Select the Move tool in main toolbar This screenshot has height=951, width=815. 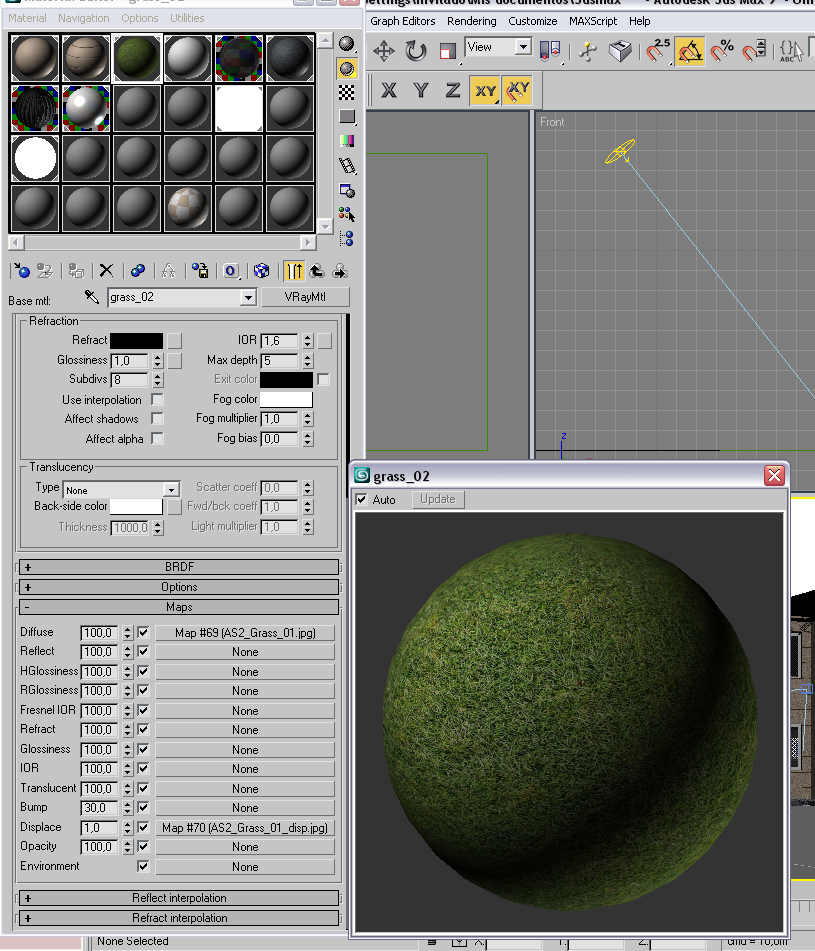click(384, 51)
